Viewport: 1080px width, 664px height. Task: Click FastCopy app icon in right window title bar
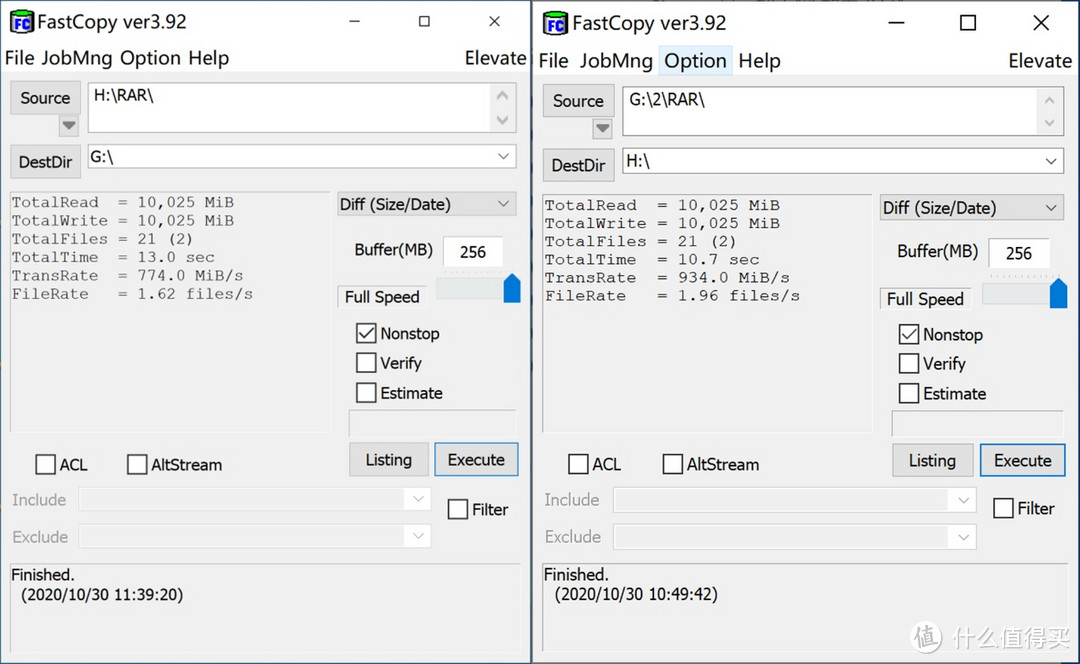click(555, 23)
